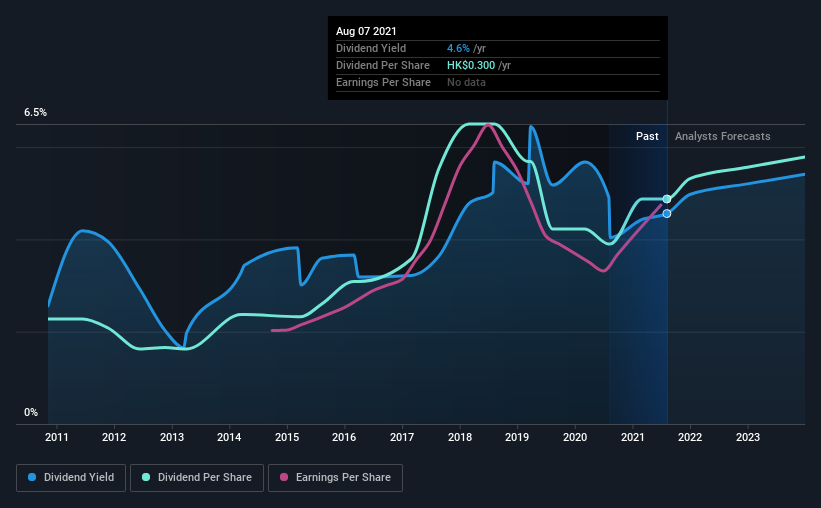Viewport: 821px width, 508px height.
Task: Click the 2012 x-axis label
Action: 114,437
